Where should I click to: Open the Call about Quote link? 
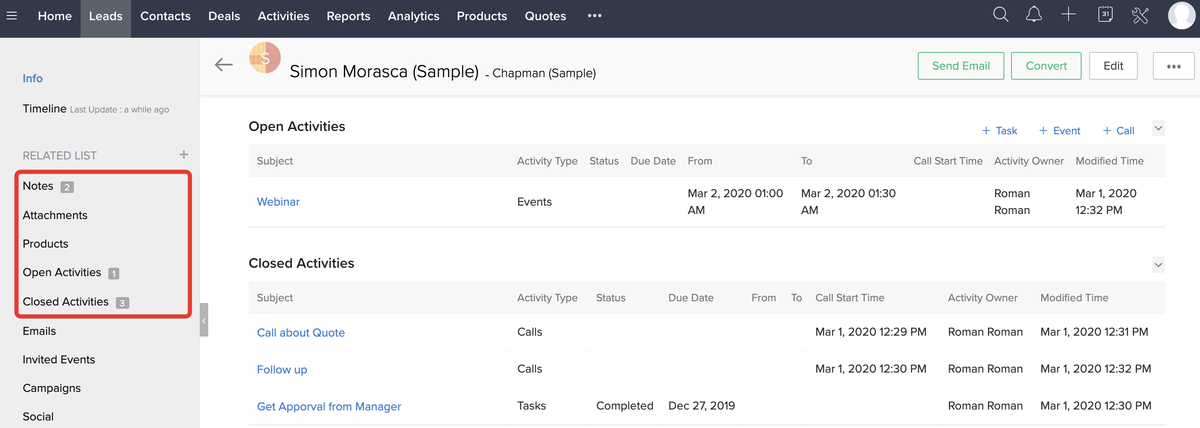(x=301, y=333)
